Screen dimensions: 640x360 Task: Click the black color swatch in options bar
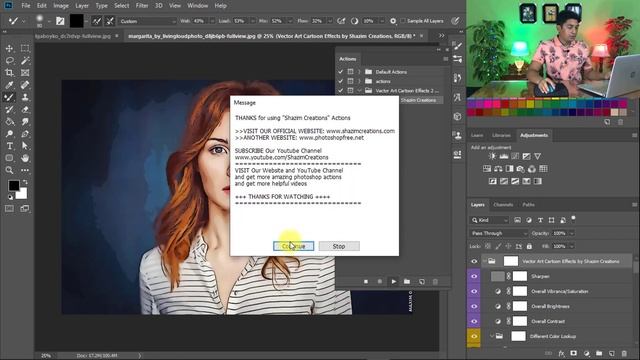pos(76,21)
